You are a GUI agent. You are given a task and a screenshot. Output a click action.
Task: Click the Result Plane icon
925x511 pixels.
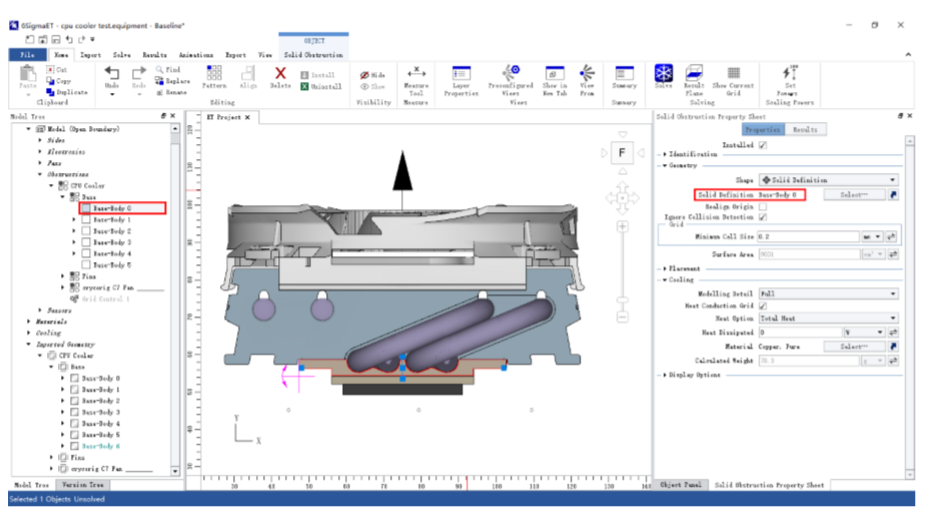click(x=693, y=74)
